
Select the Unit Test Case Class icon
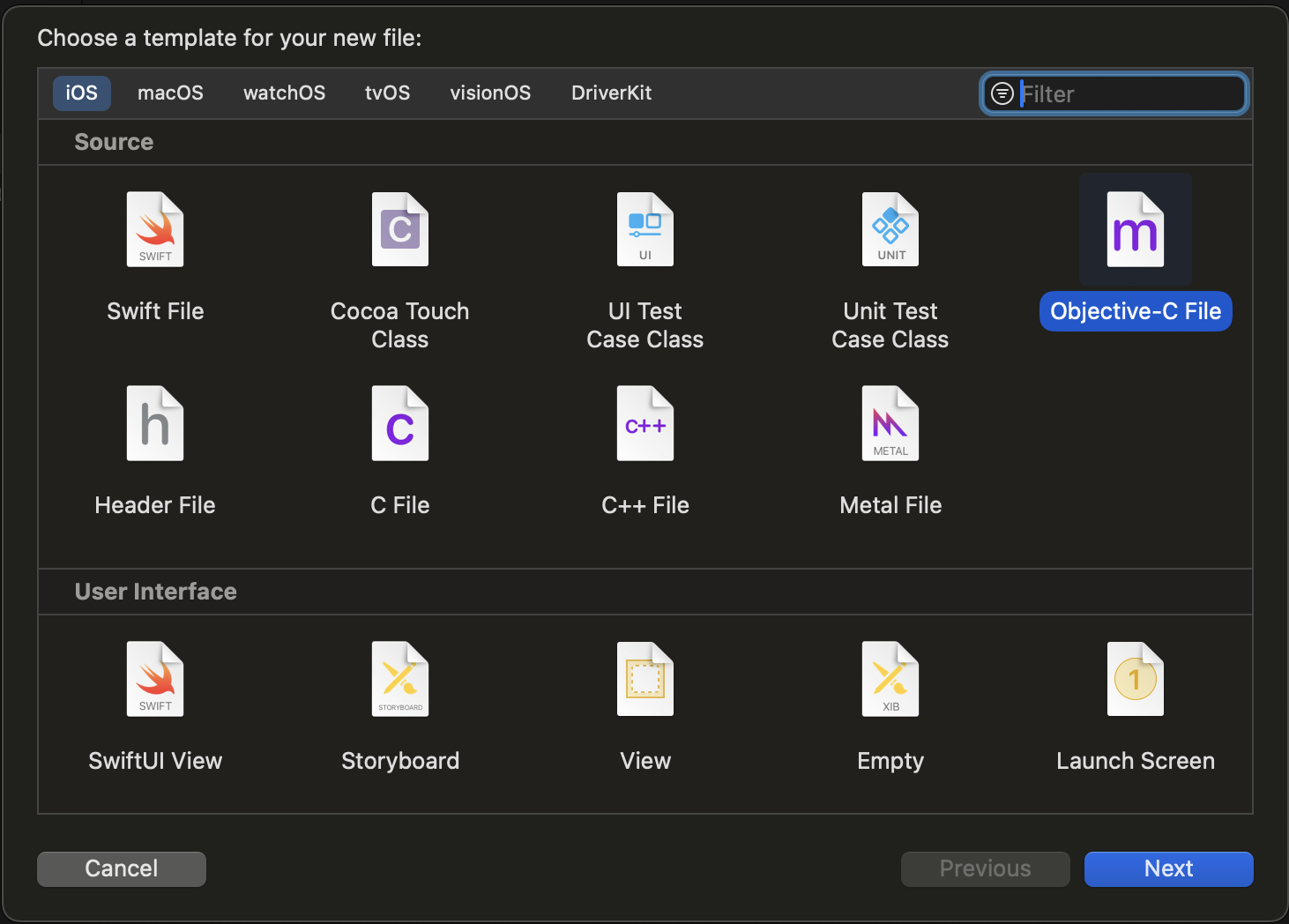pos(890,229)
